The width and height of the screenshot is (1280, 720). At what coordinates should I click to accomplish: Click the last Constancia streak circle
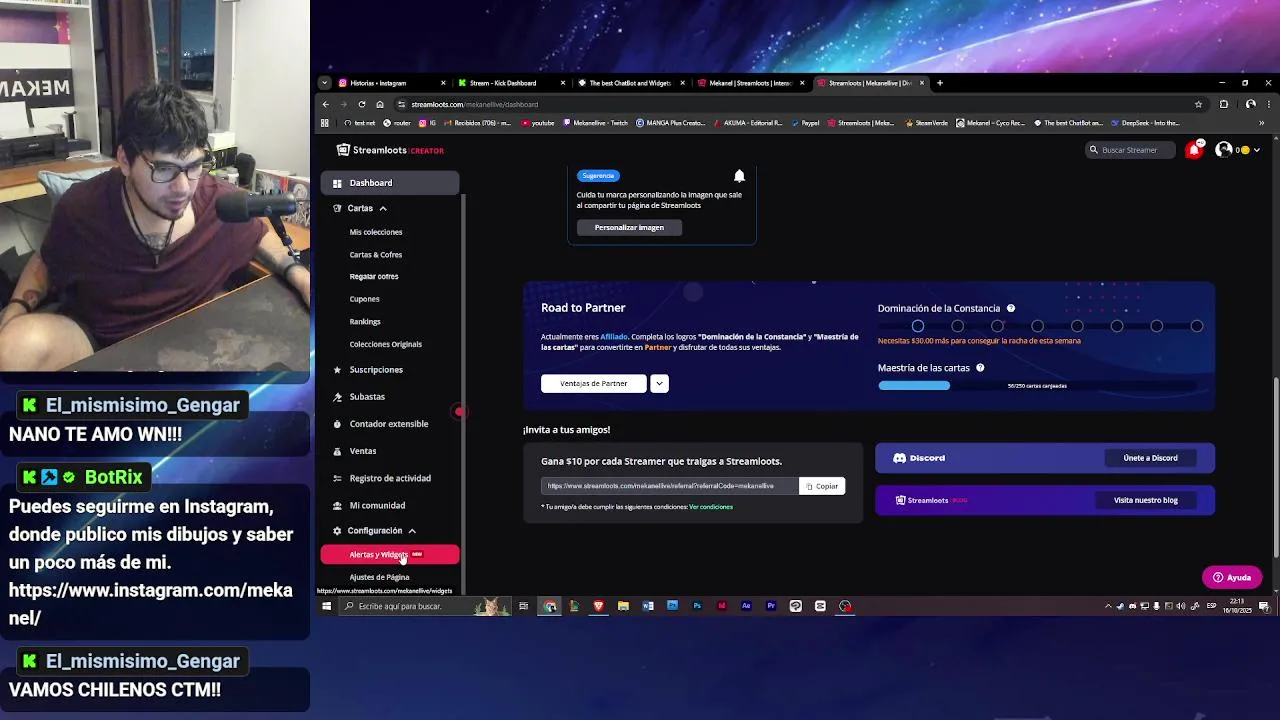tap(1196, 326)
